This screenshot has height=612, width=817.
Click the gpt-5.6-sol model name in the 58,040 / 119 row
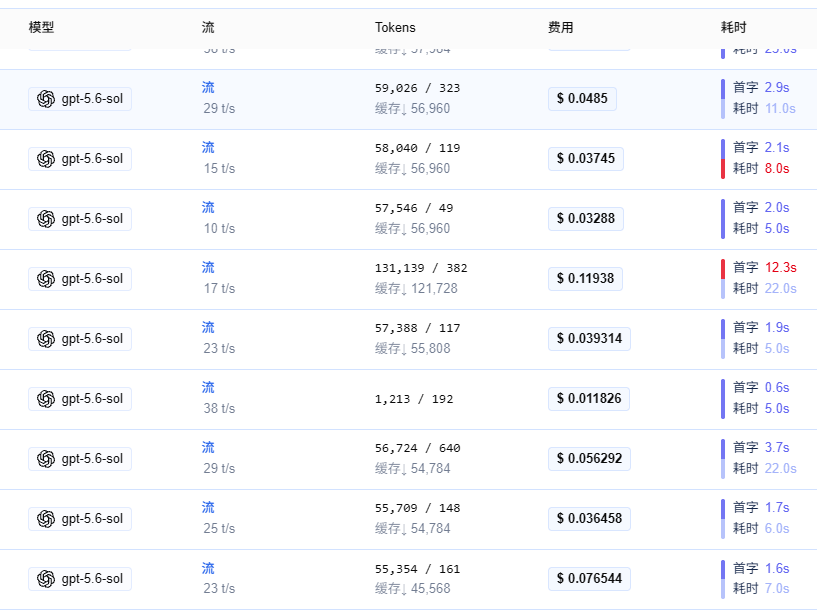click(92, 159)
